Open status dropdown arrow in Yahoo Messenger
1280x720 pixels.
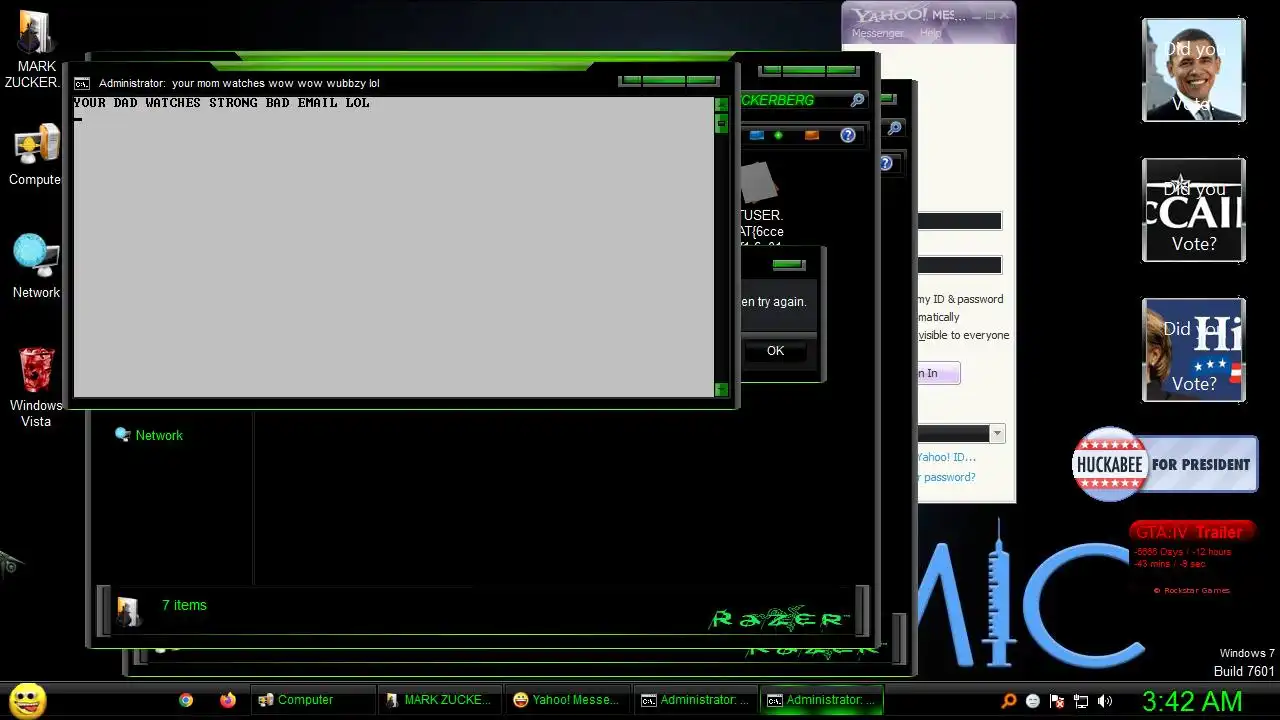[x=997, y=433]
